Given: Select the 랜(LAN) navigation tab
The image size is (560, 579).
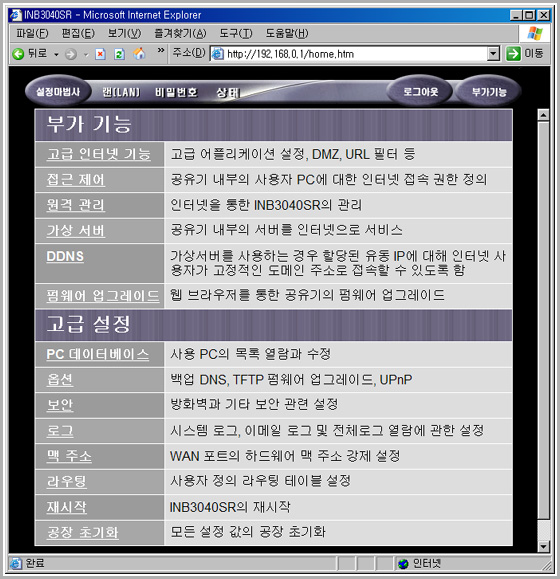Looking at the screenshot, I should 121,92.
